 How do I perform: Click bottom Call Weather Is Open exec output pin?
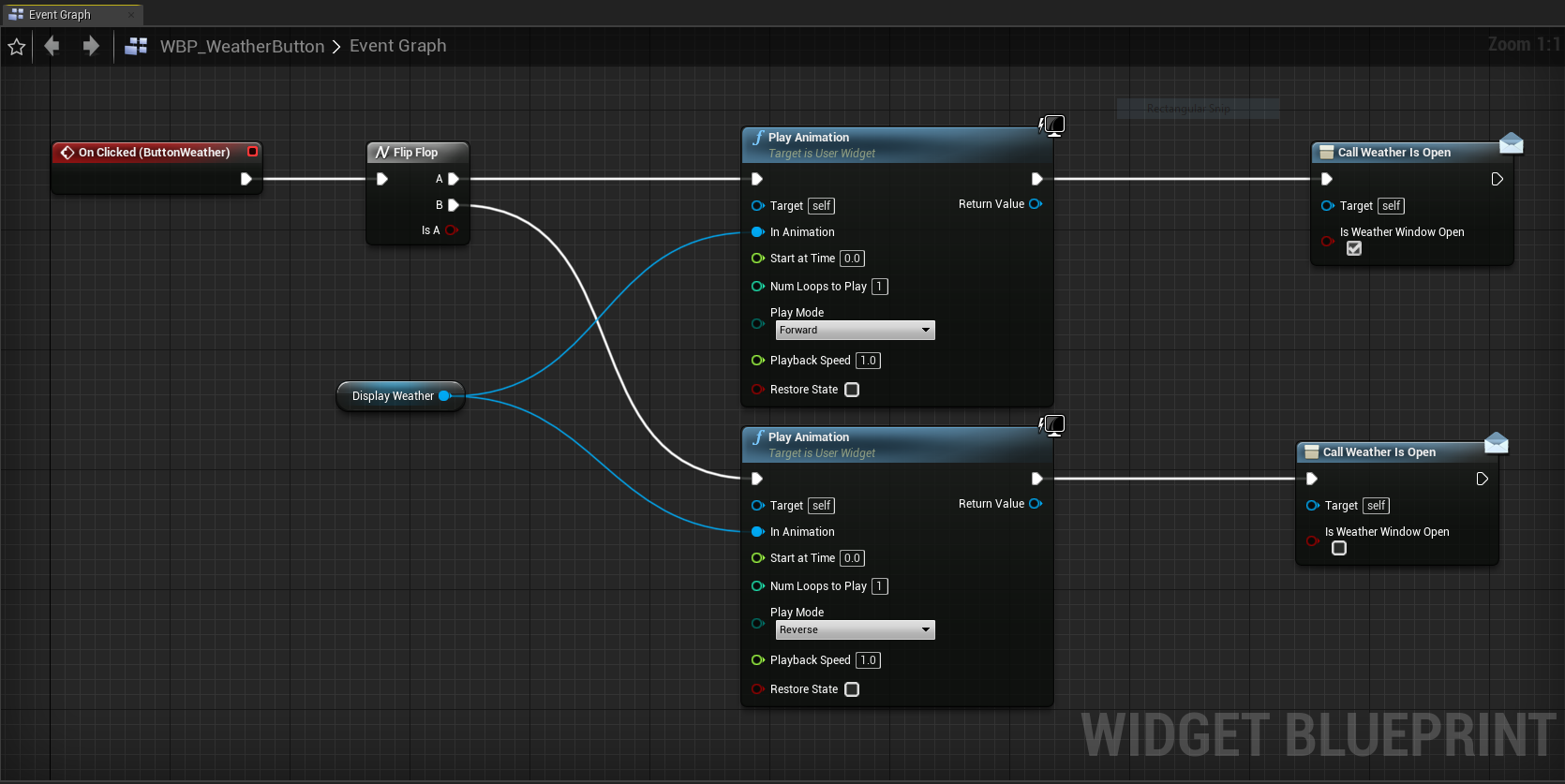pos(1483,479)
